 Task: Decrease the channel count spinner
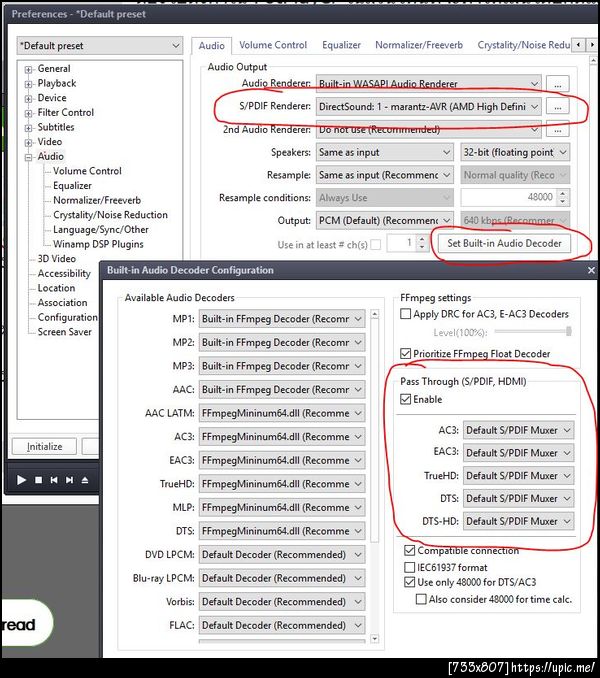coord(422,247)
